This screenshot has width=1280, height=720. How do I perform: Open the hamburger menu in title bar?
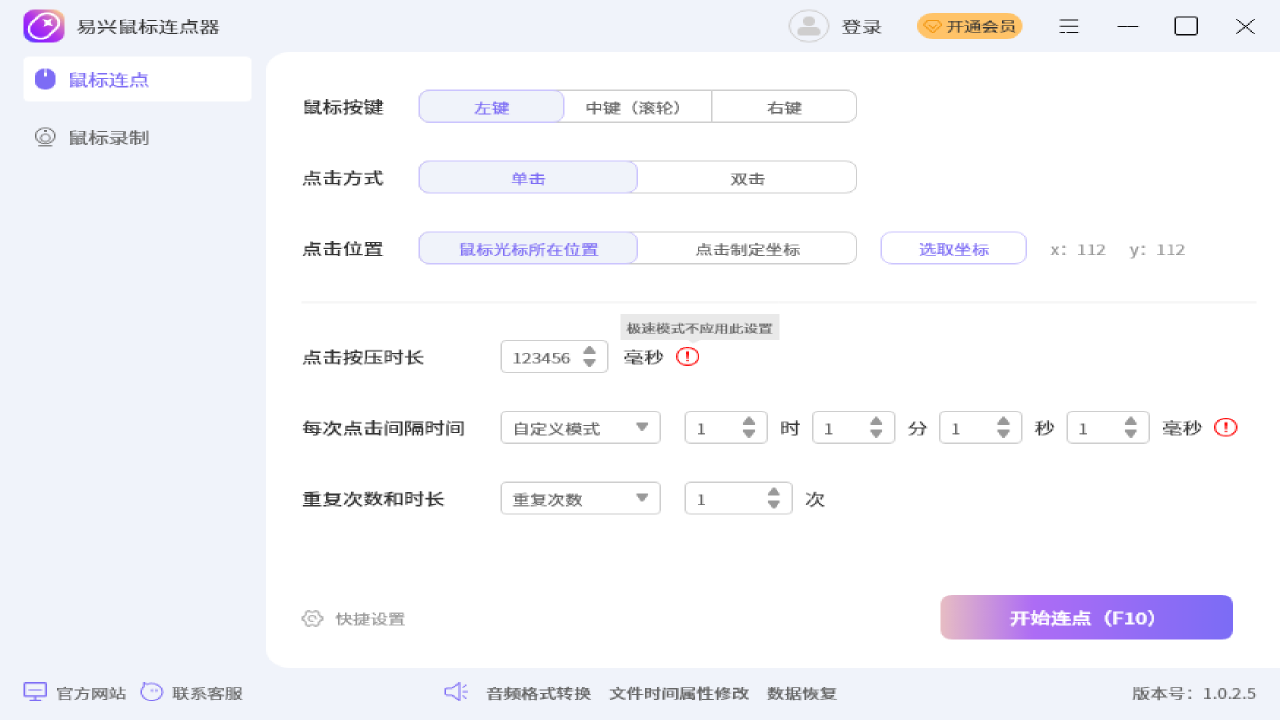(1069, 27)
